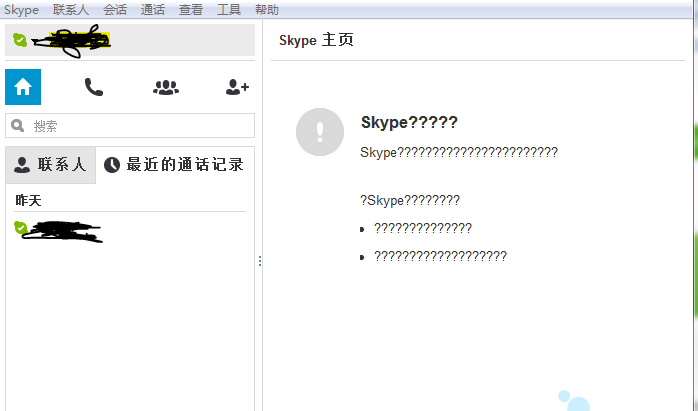Open the 会话 menu
Screen dimensions: 698x411
(114, 9)
